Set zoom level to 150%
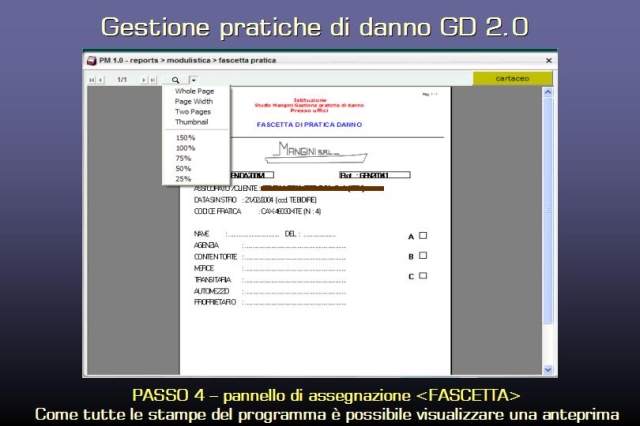 pos(185,137)
